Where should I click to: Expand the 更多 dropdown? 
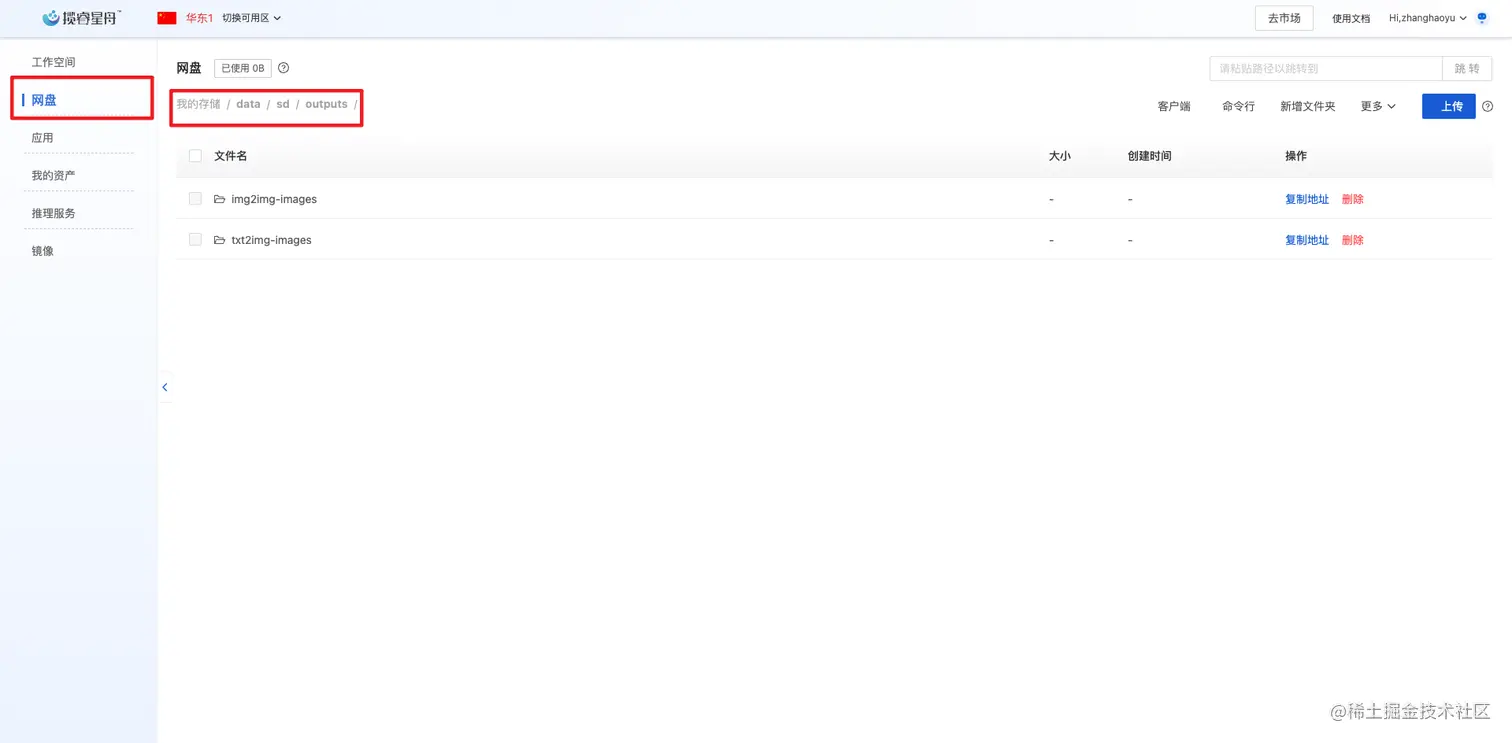tap(1378, 106)
